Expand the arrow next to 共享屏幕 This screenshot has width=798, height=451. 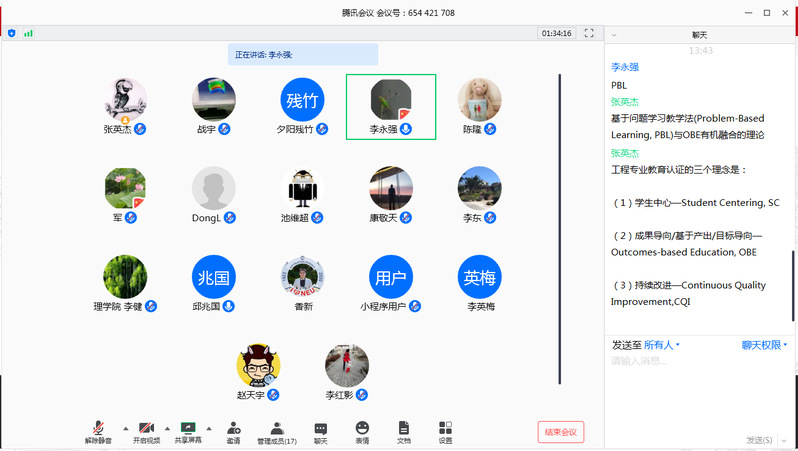coord(208,427)
